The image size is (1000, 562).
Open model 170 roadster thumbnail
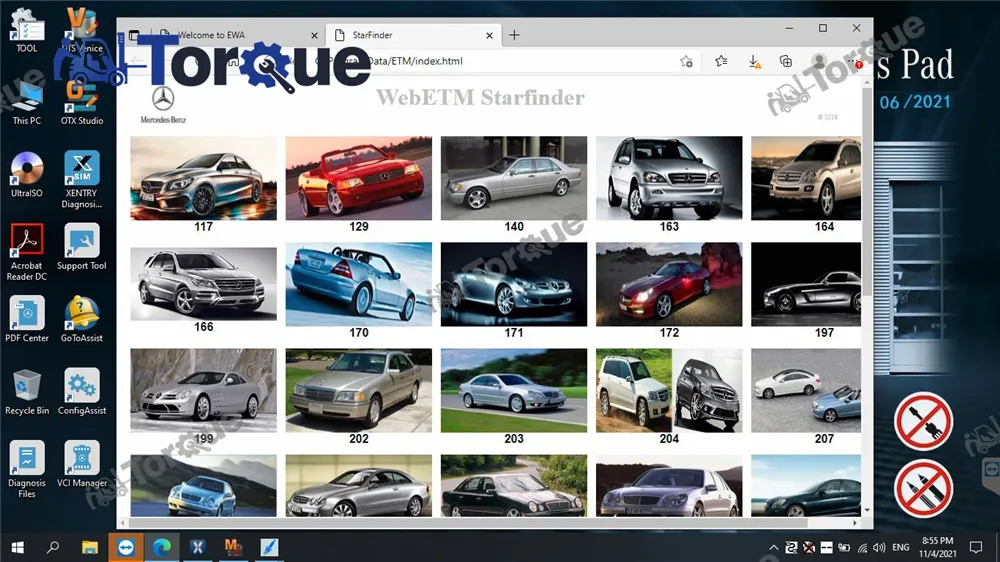tap(358, 284)
